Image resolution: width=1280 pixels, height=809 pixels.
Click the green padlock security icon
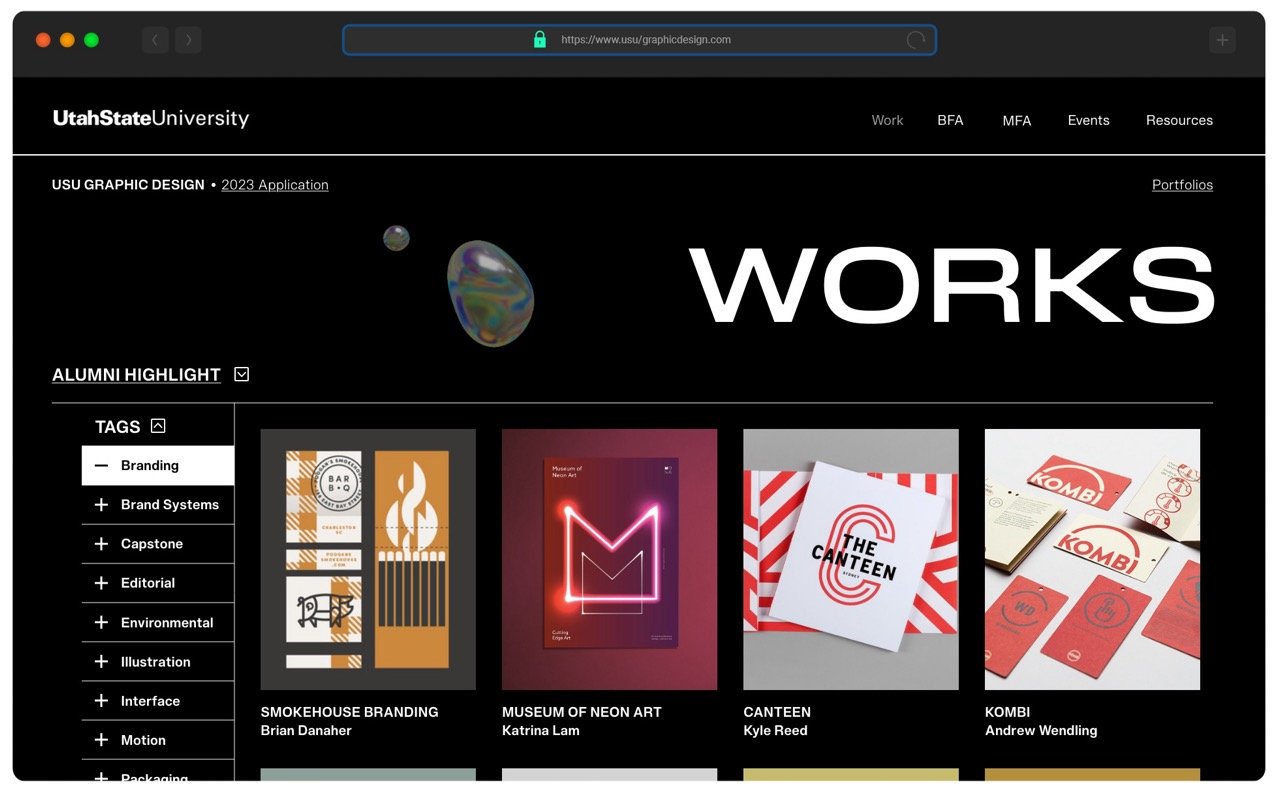coord(540,40)
